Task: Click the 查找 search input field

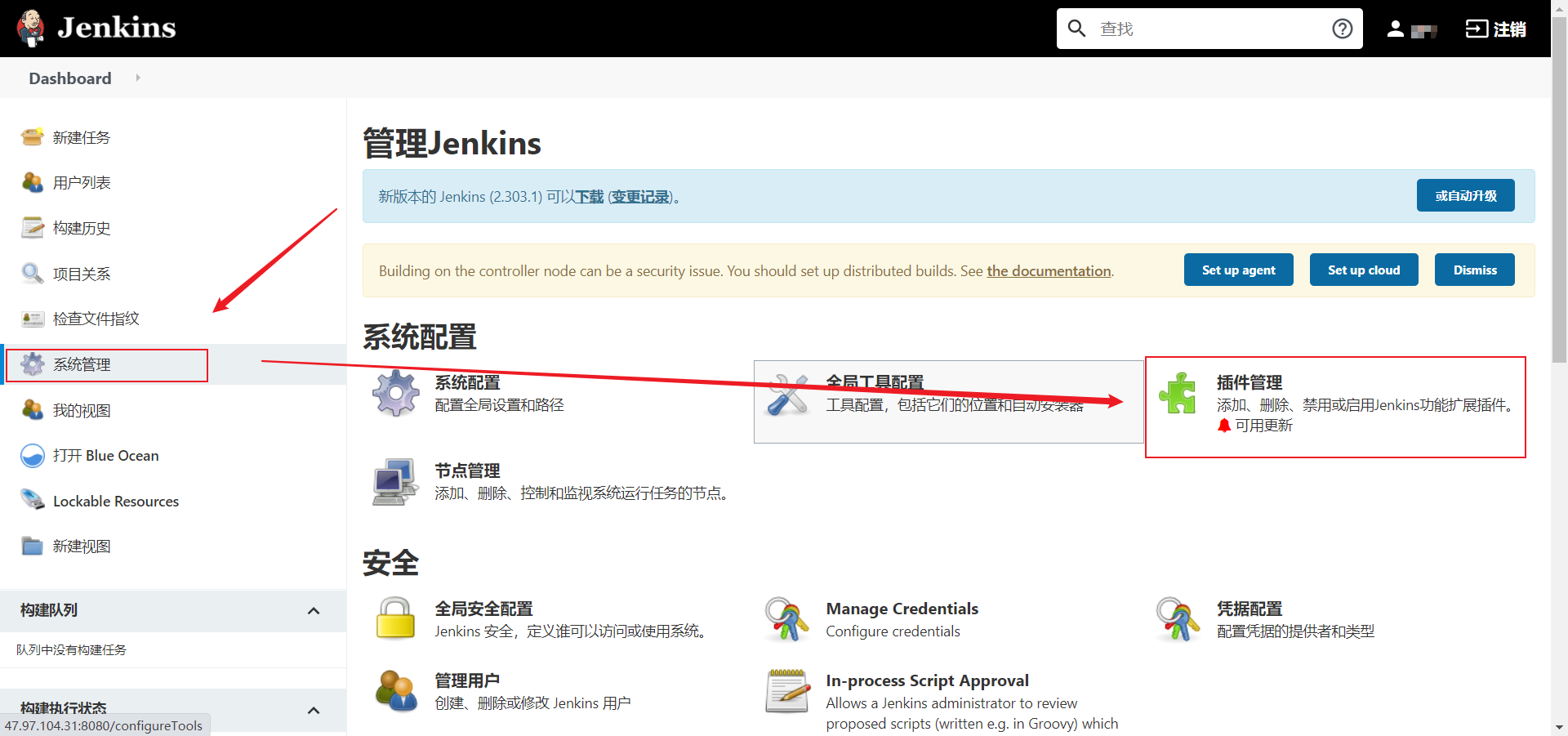Action: click(x=1209, y=29)
